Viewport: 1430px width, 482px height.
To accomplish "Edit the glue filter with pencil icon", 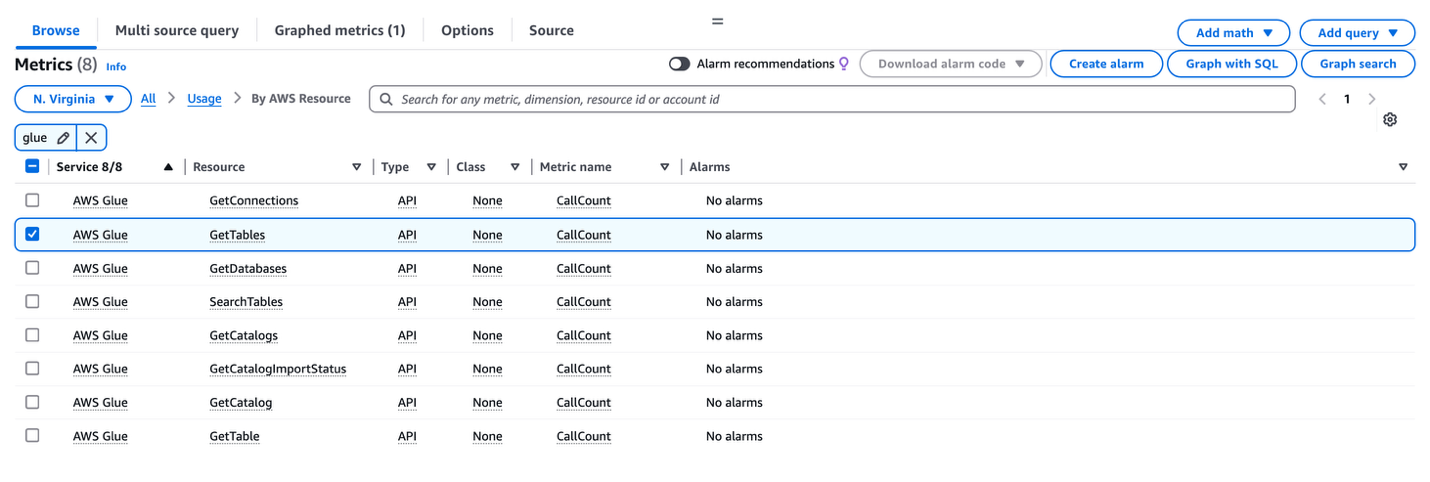I will coord(63,138).
